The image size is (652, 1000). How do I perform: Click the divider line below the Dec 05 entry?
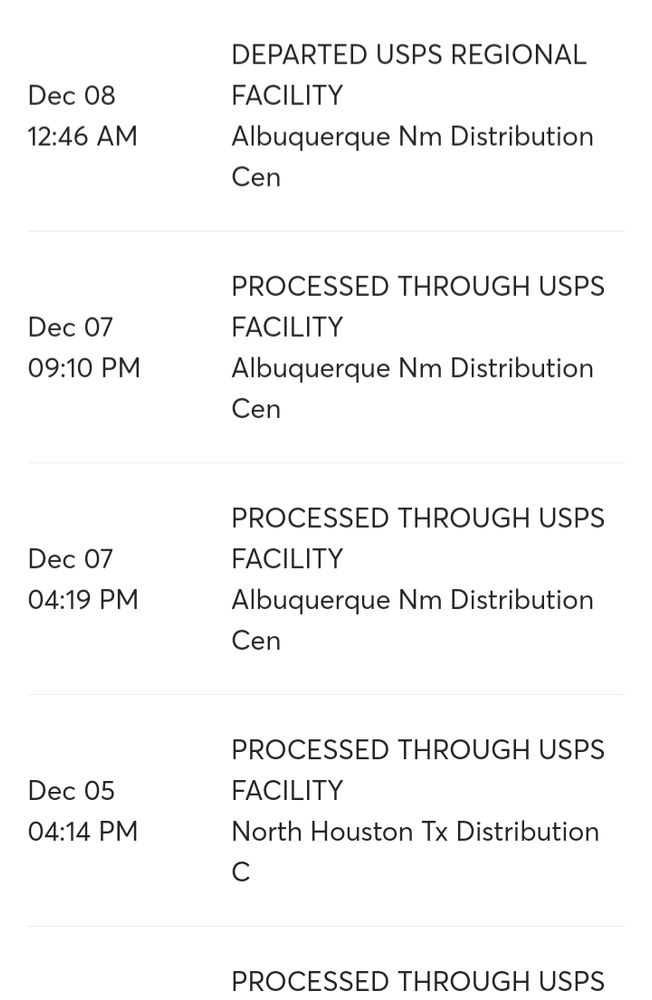326,926
